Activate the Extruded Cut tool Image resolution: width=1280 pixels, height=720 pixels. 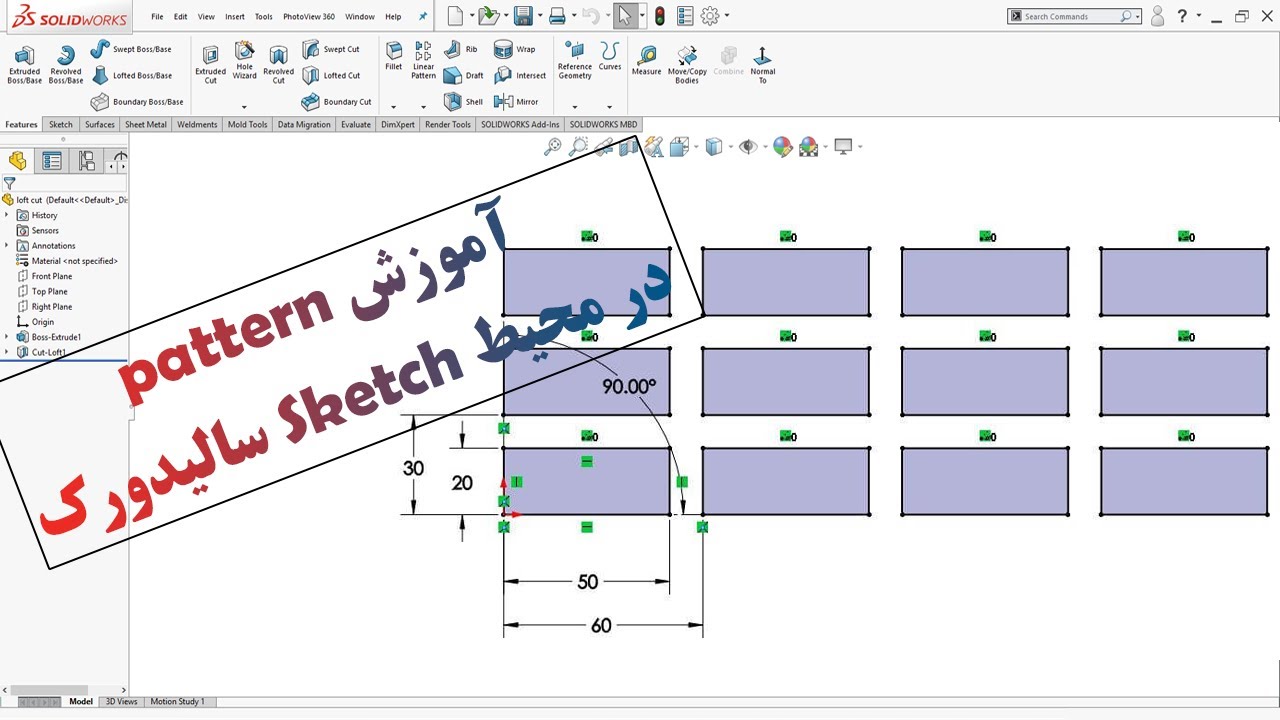click(210, 64)
